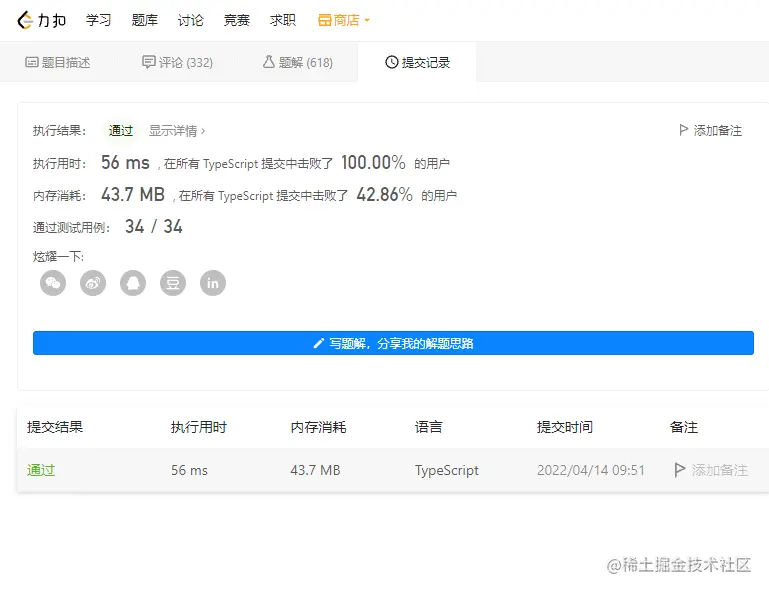This screenshot has height=592, width=769.
Task: Go to the 讨论 section
Action: coord(190,20)
